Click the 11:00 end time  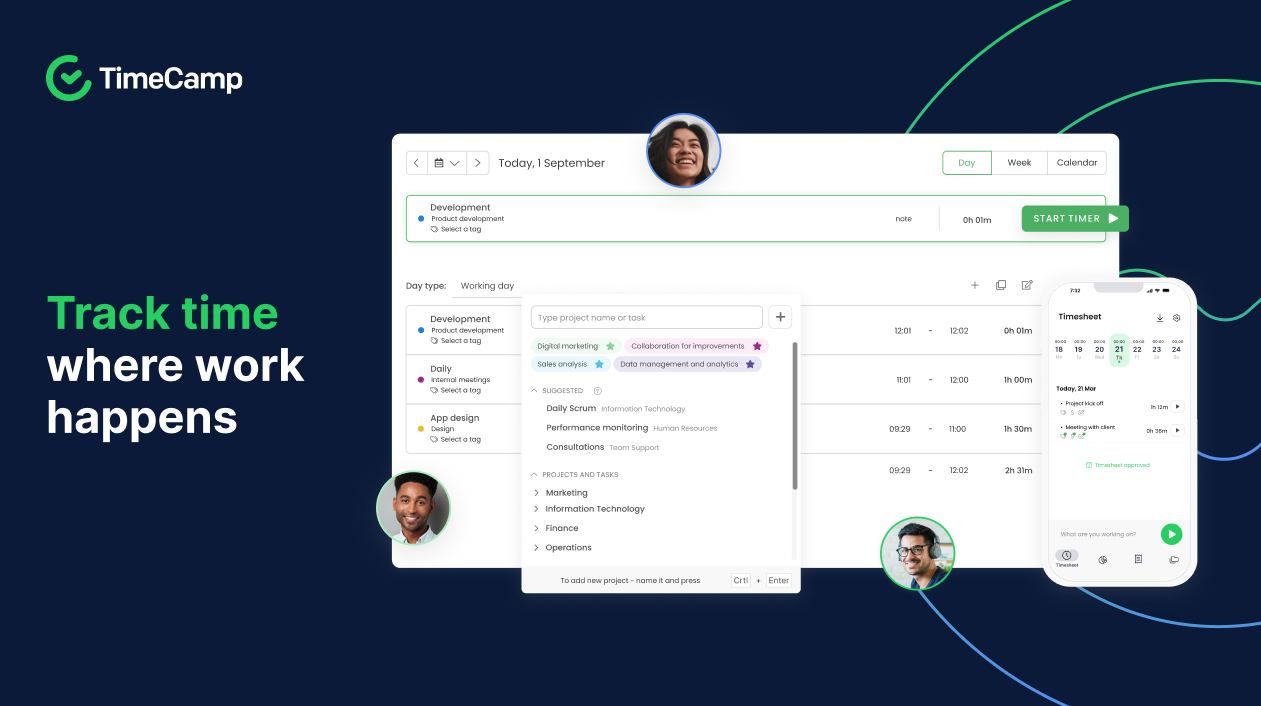pyautogui.click(x=958, y=429)
